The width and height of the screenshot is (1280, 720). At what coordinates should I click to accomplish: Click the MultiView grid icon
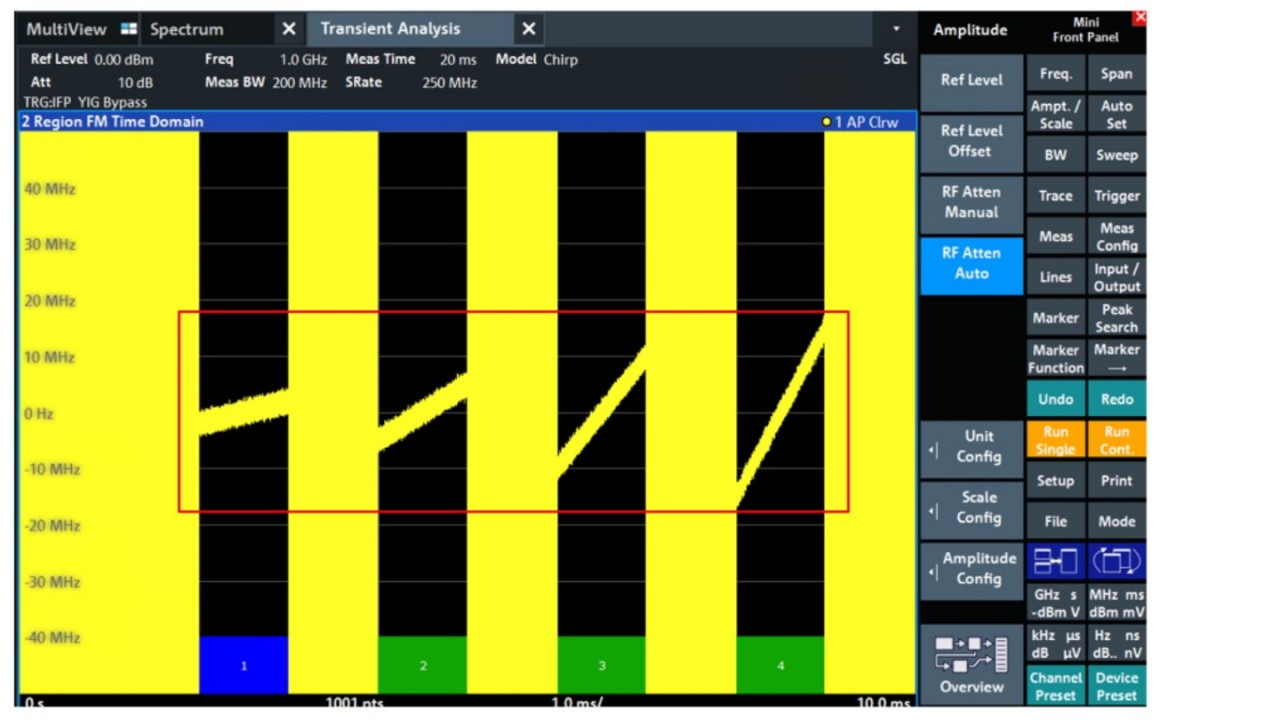tap(128, 29)
